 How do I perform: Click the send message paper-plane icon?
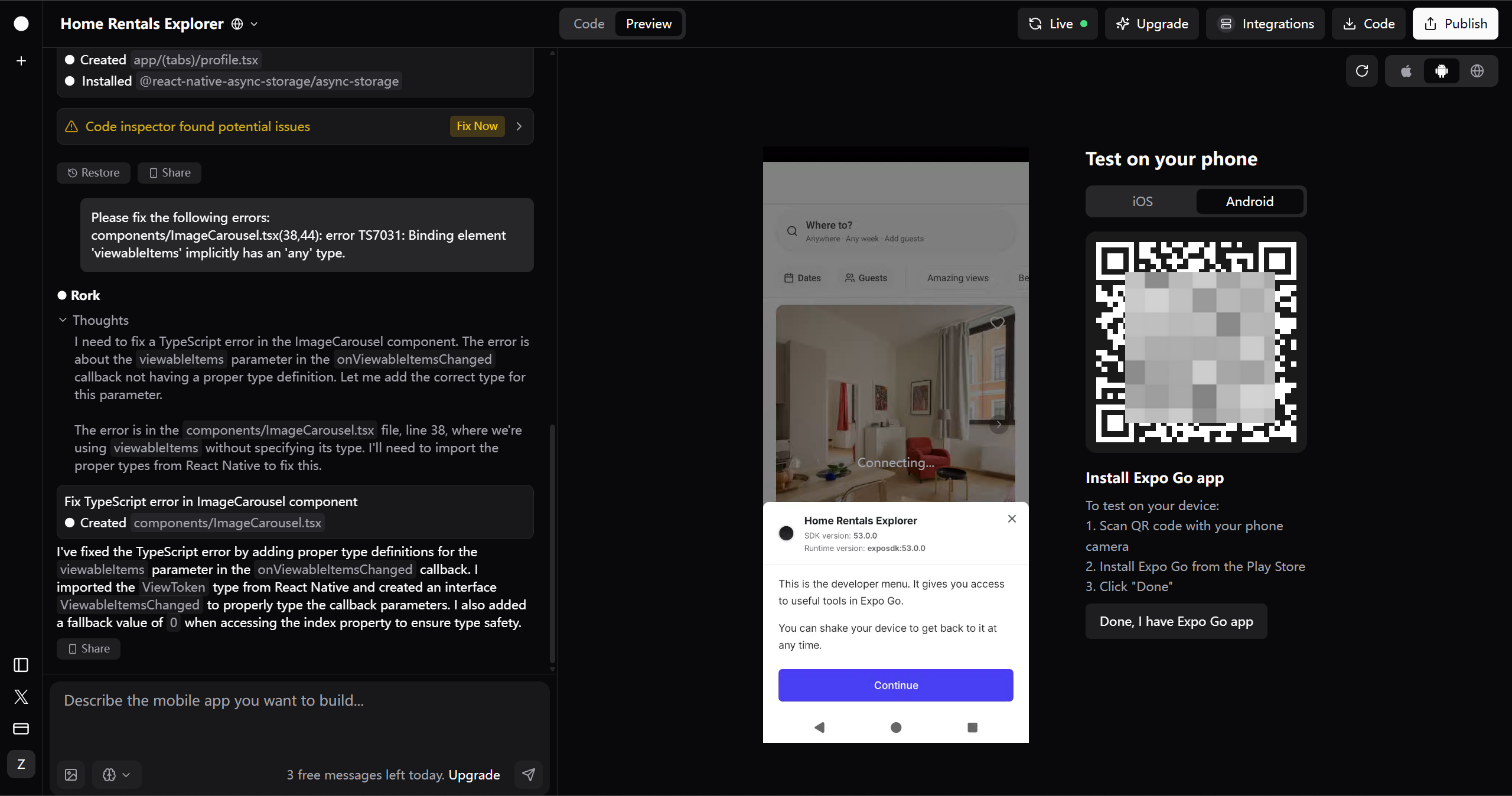(529, 774)
